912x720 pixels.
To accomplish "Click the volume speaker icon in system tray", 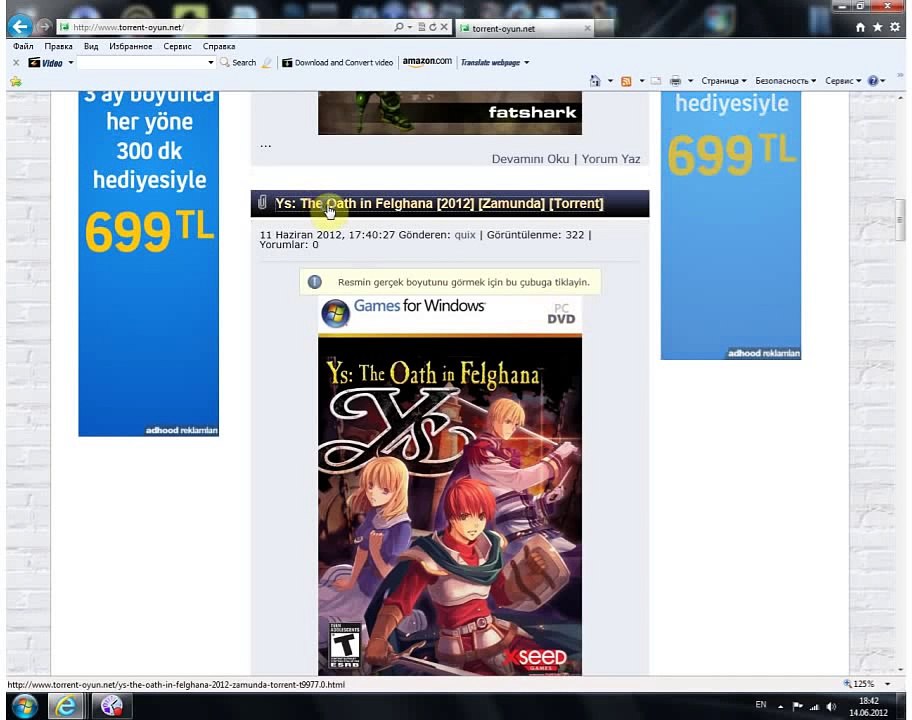I will click(x=831, y=707).
